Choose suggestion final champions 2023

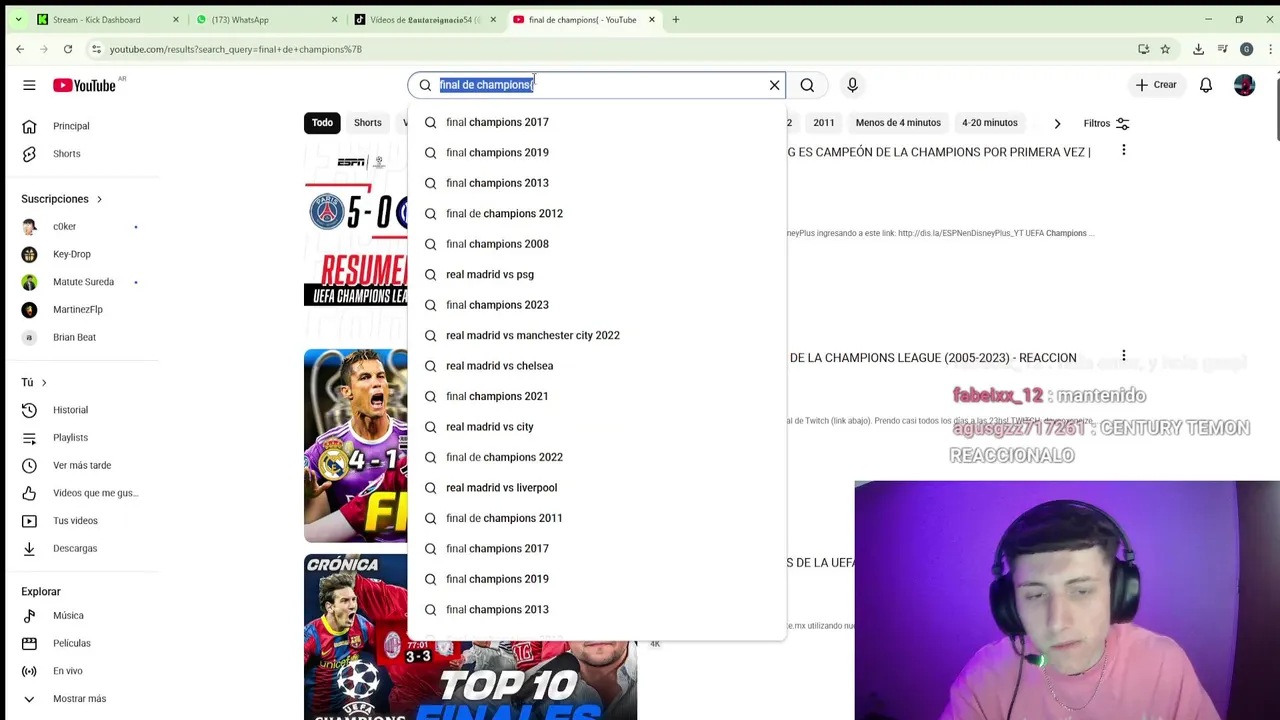pyautogui.click(x=597, y=305)
